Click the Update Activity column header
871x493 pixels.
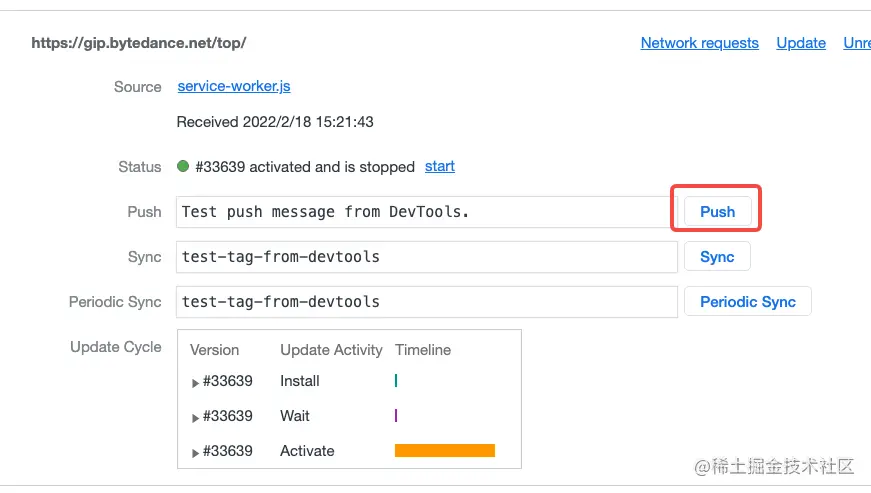pos(331,350)
